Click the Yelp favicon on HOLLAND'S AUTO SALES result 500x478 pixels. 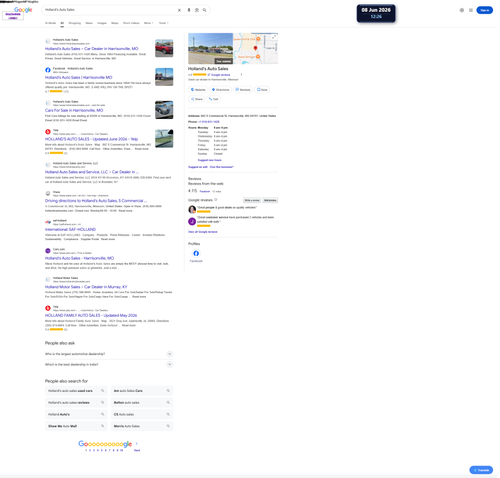(48, 132)
